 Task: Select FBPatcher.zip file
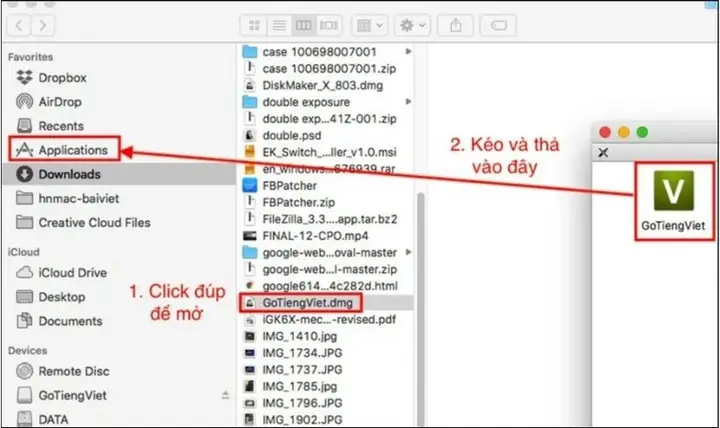(x=298, y=202)
